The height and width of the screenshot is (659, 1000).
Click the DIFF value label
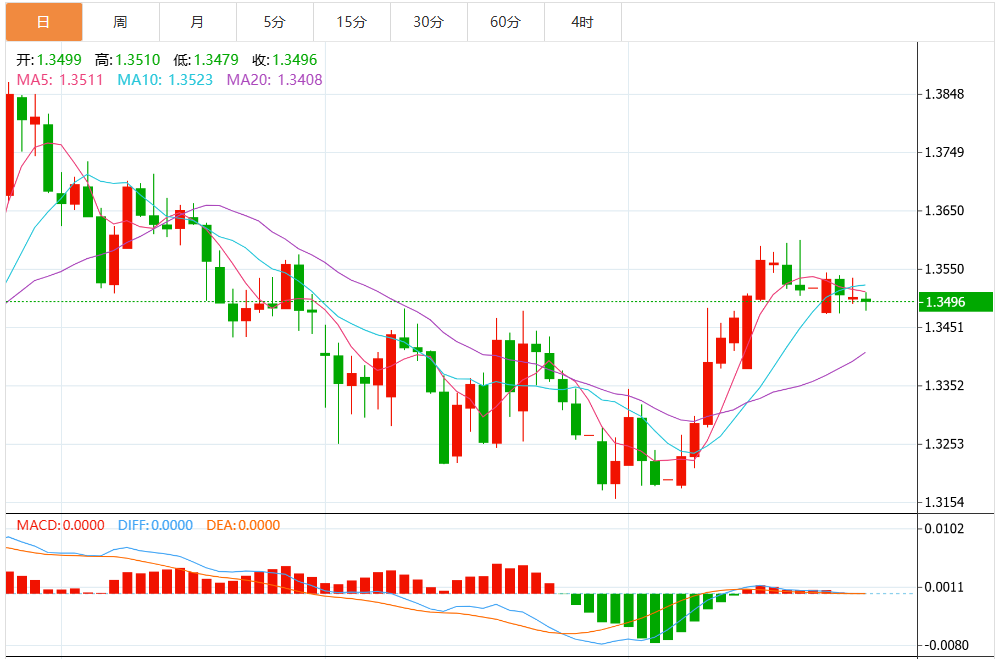[156, 525]
